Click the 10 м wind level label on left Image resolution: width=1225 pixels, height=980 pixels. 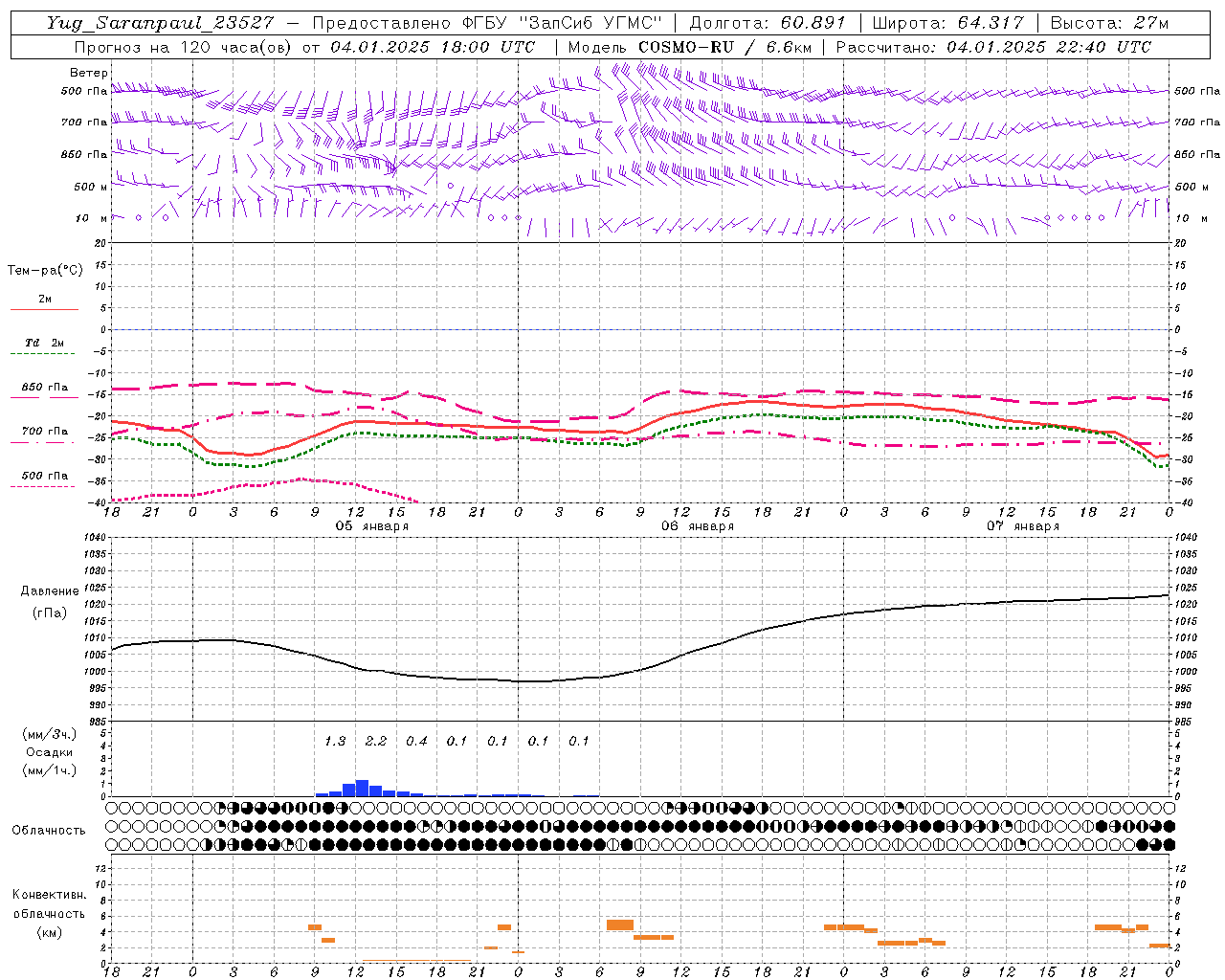click(91, 218)
